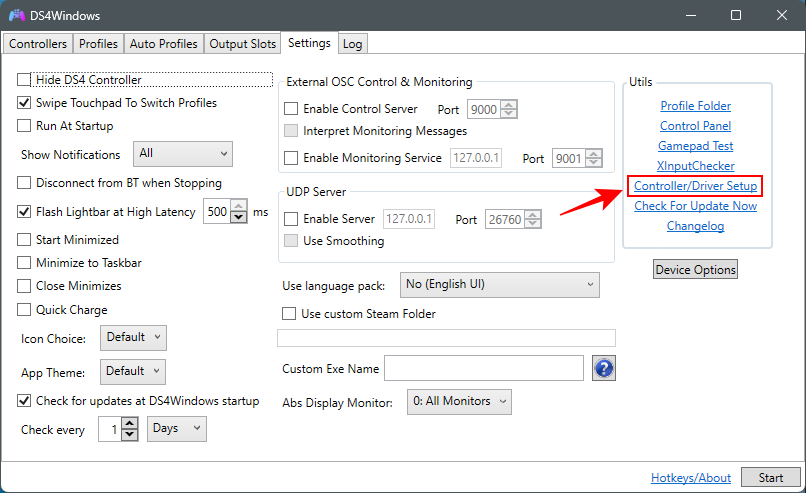Launch the XInputChecker link
Screen dimensions: 806x493
pos(695,166)
